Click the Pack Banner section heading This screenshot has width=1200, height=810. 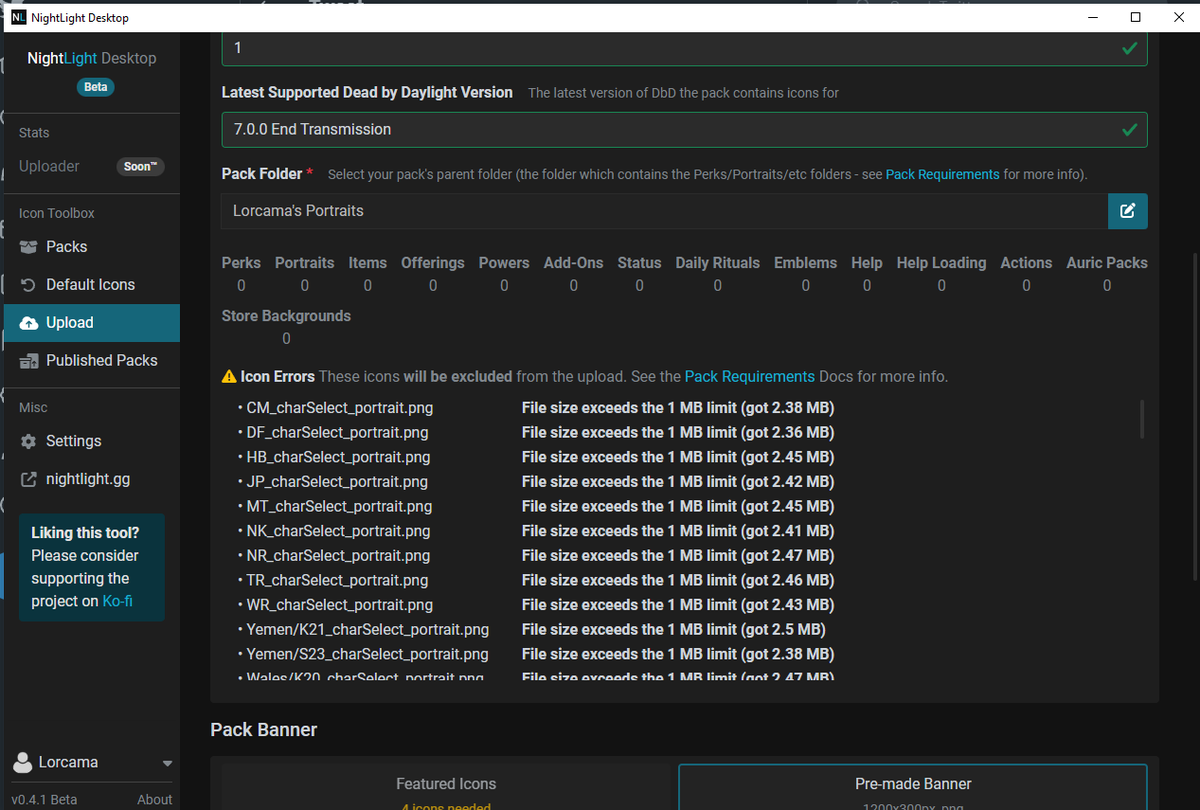[x=264, y=730]
